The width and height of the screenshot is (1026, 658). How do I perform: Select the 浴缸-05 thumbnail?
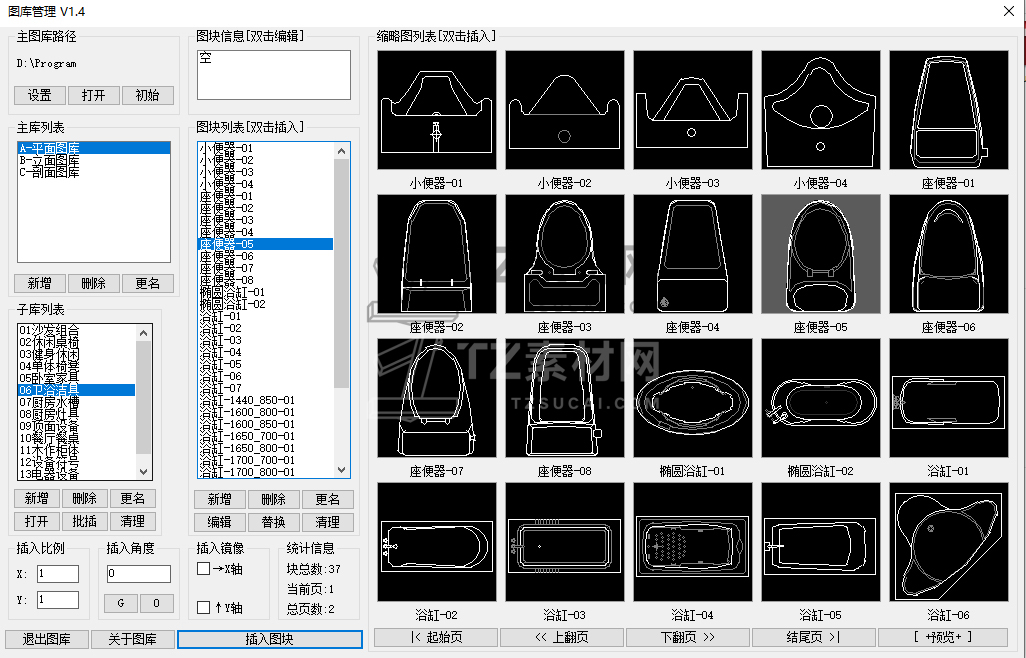821,542
